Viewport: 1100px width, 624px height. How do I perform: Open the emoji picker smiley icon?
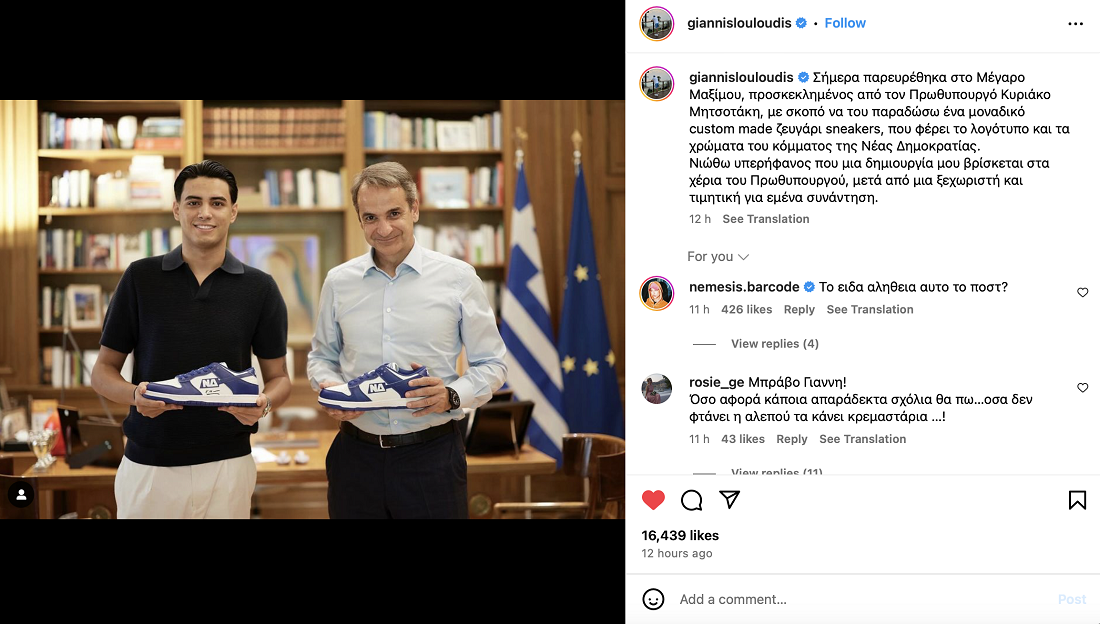pos(653,599)
